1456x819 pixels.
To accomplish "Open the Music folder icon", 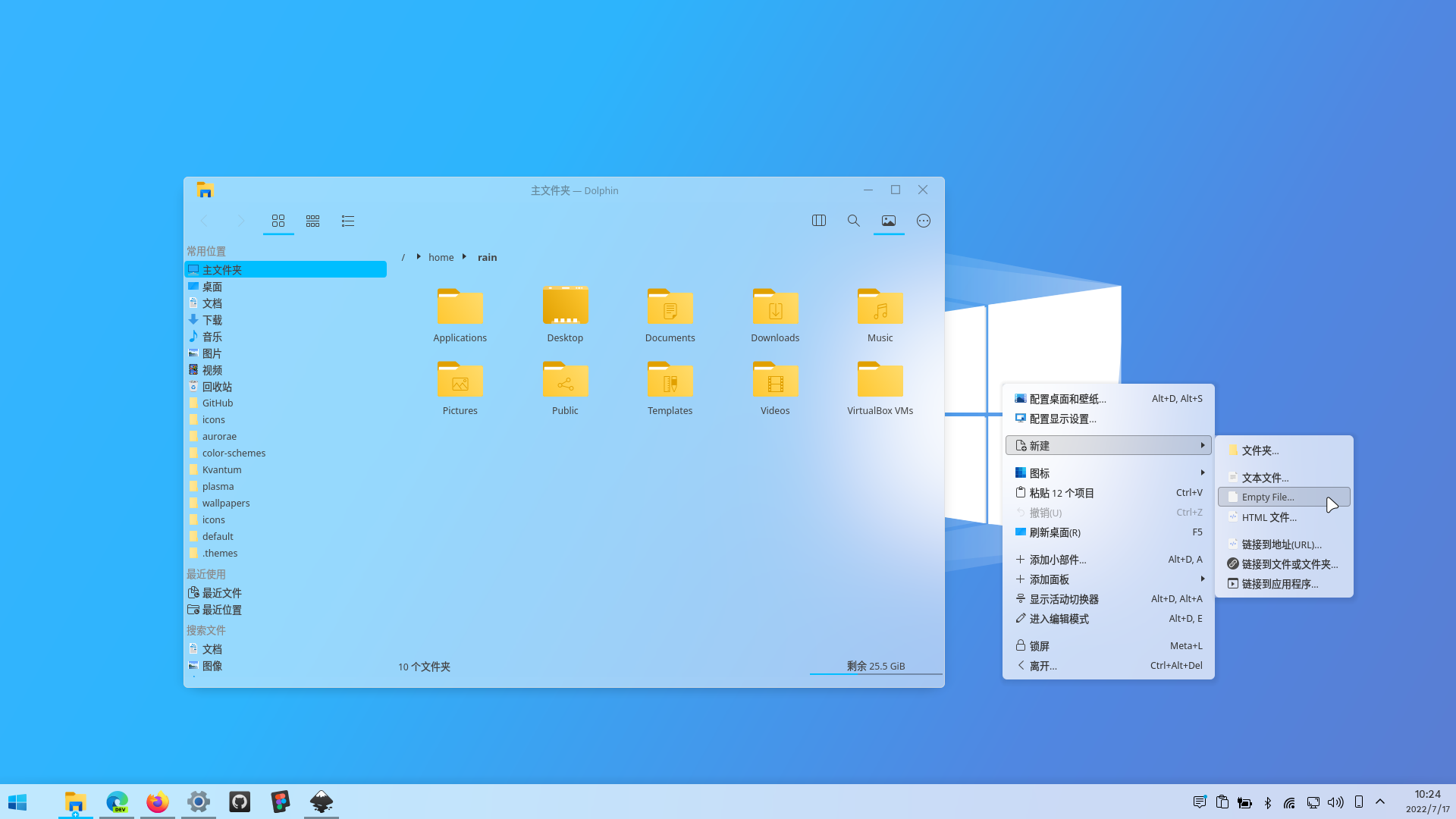I will [880, 315].
